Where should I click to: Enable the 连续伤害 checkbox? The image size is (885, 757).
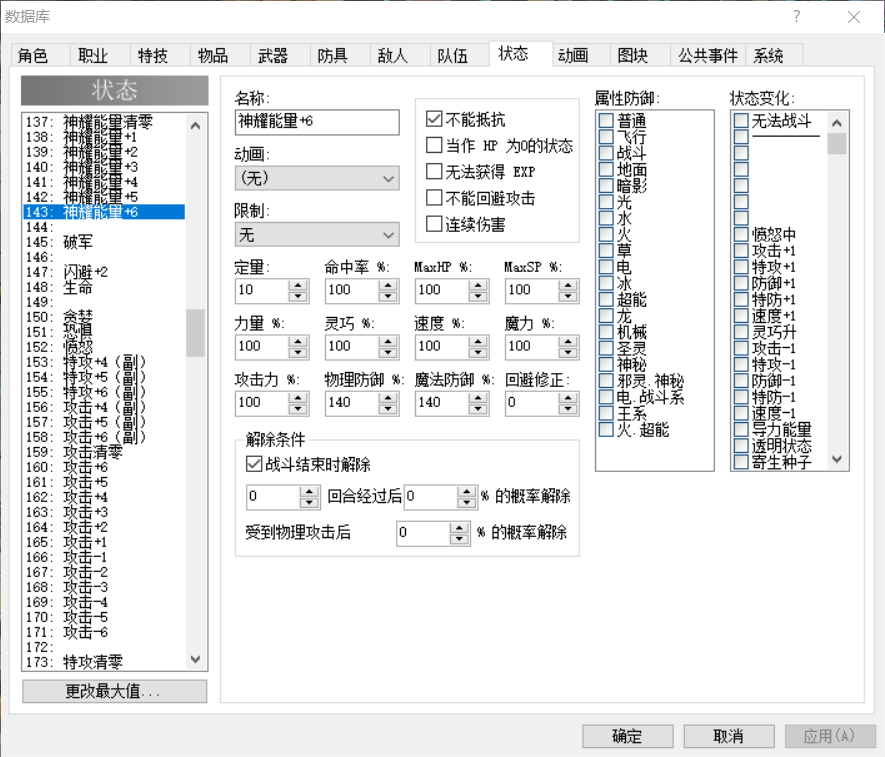(x=434, y=224)
